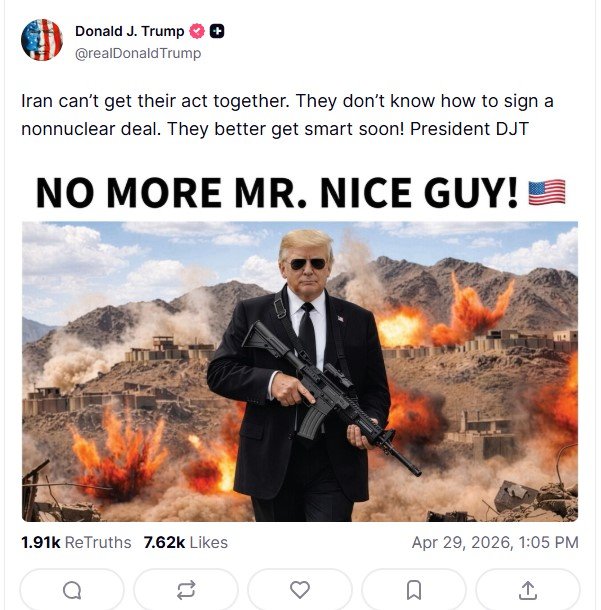Click the reply speech bubble icon
Image resolution: width=601 pixels, height=610 pixels.
72,590
